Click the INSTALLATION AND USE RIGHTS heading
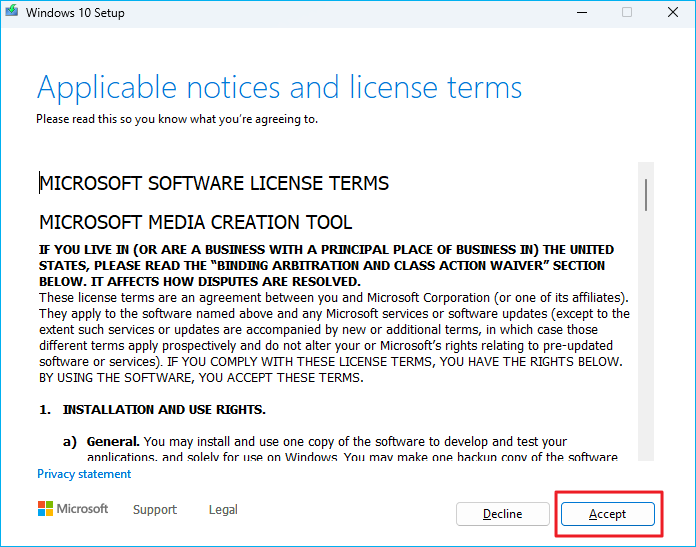This screenshot has height=547, width=696. click(164, 409)
